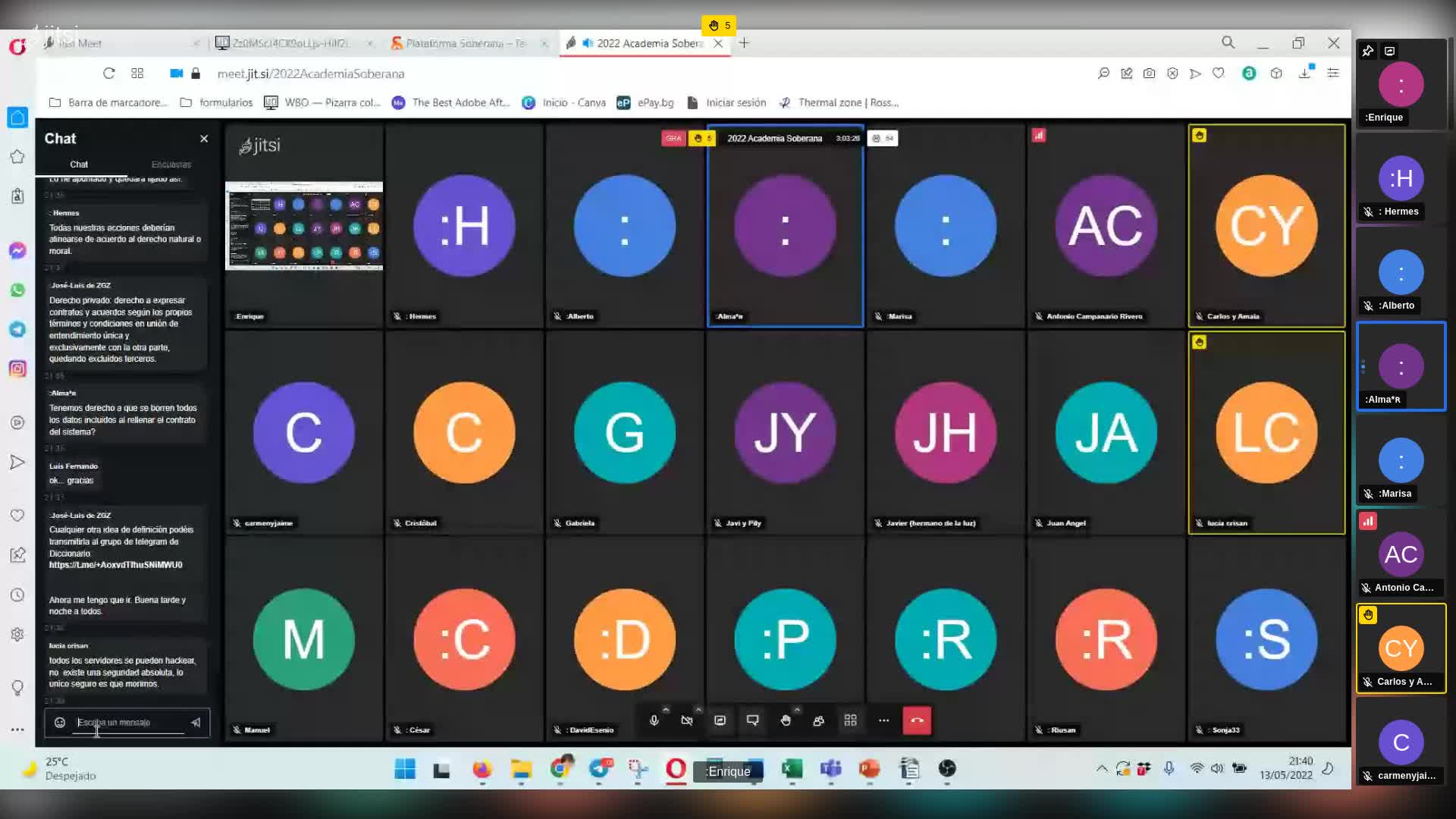Select the lucia crisan participant tile
This screenshot has height=819, width=1456.
click(1266, 433)
